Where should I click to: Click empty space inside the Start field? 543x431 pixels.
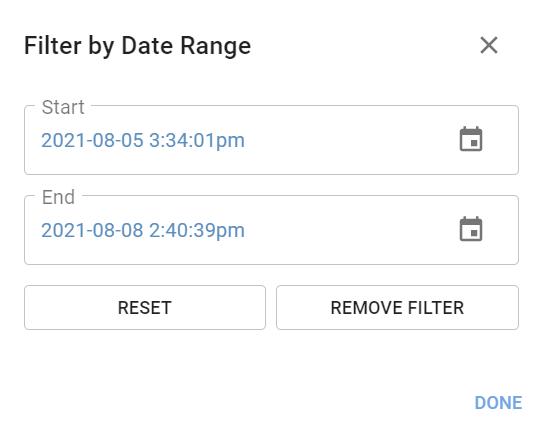pyautogui.click(x=346, y=140)
